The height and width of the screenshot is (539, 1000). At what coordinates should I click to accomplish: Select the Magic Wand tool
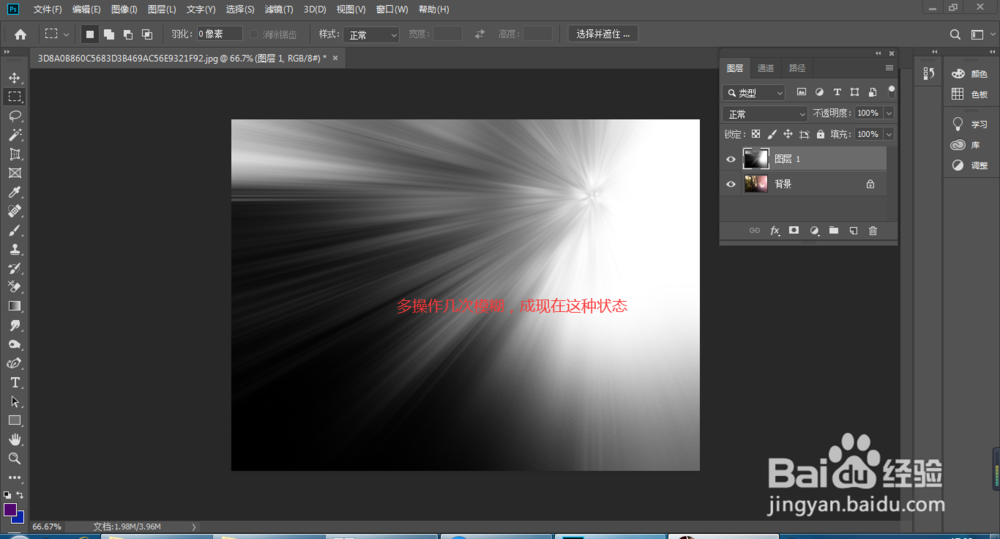(15, 135)
